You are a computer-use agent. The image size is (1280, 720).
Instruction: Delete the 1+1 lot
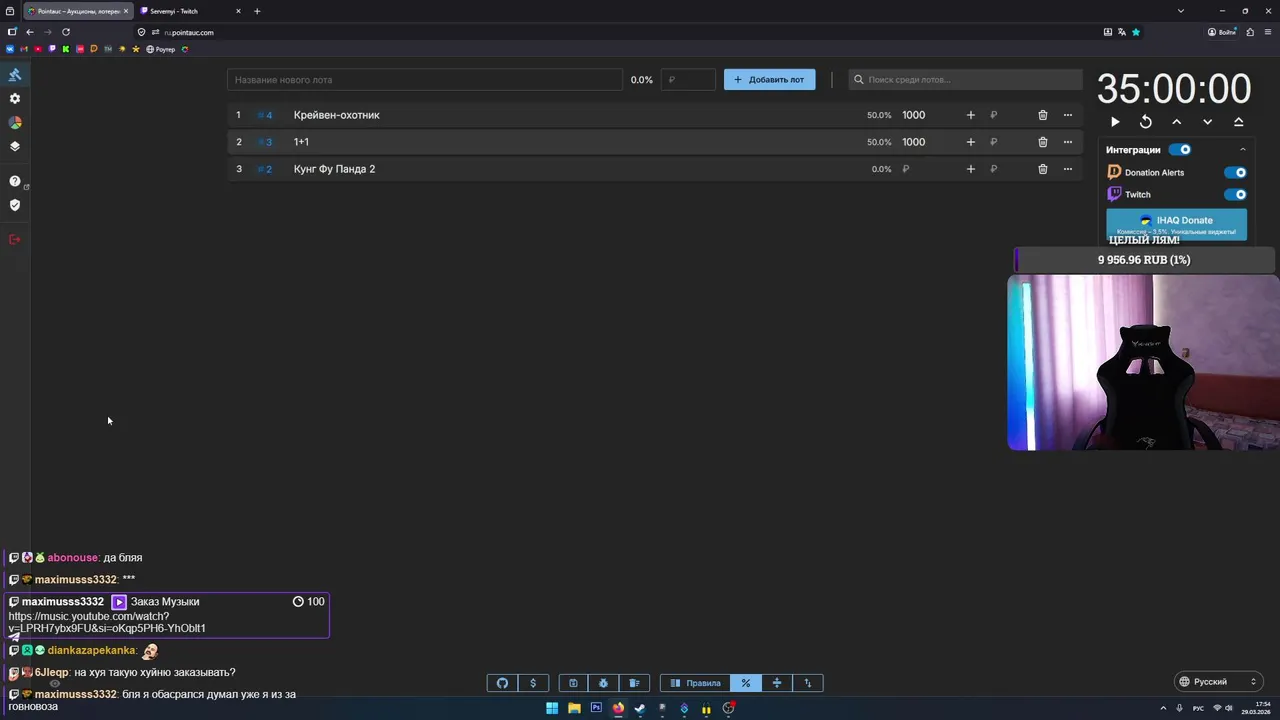point(1042,142)
